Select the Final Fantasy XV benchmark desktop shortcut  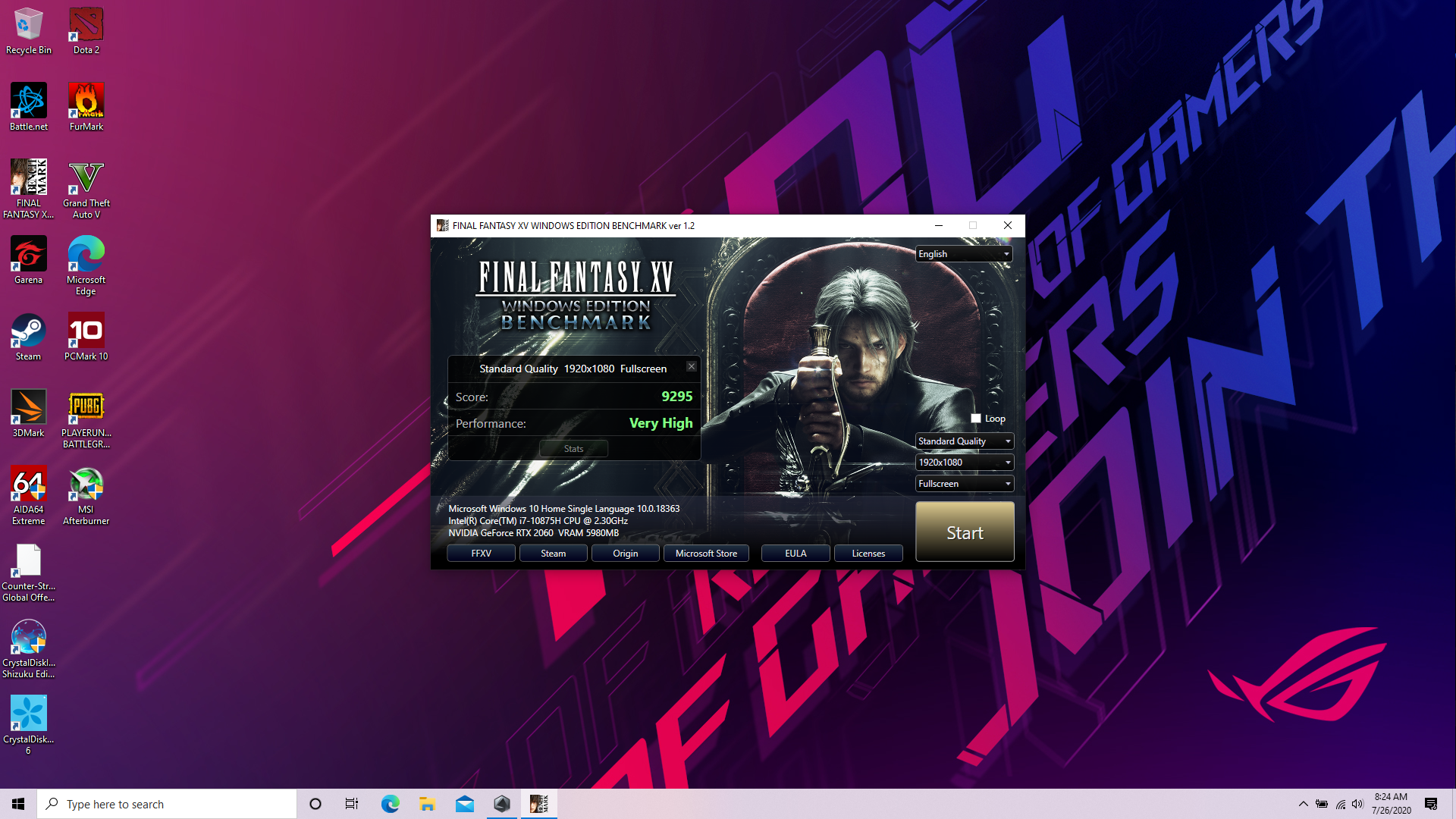(29, 190)
